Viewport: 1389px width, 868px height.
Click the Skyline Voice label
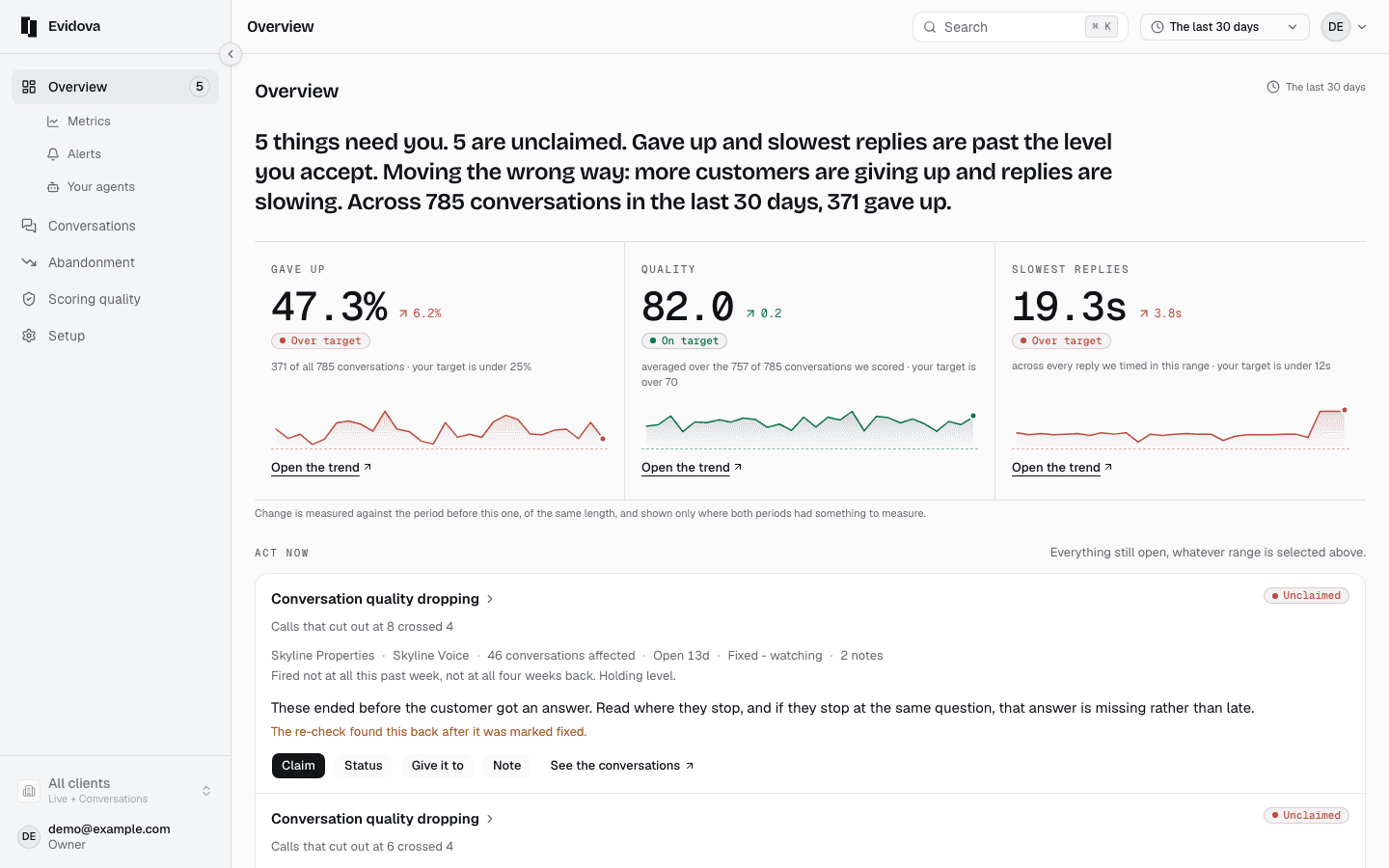pyautogui.click(x=431, y=656)
